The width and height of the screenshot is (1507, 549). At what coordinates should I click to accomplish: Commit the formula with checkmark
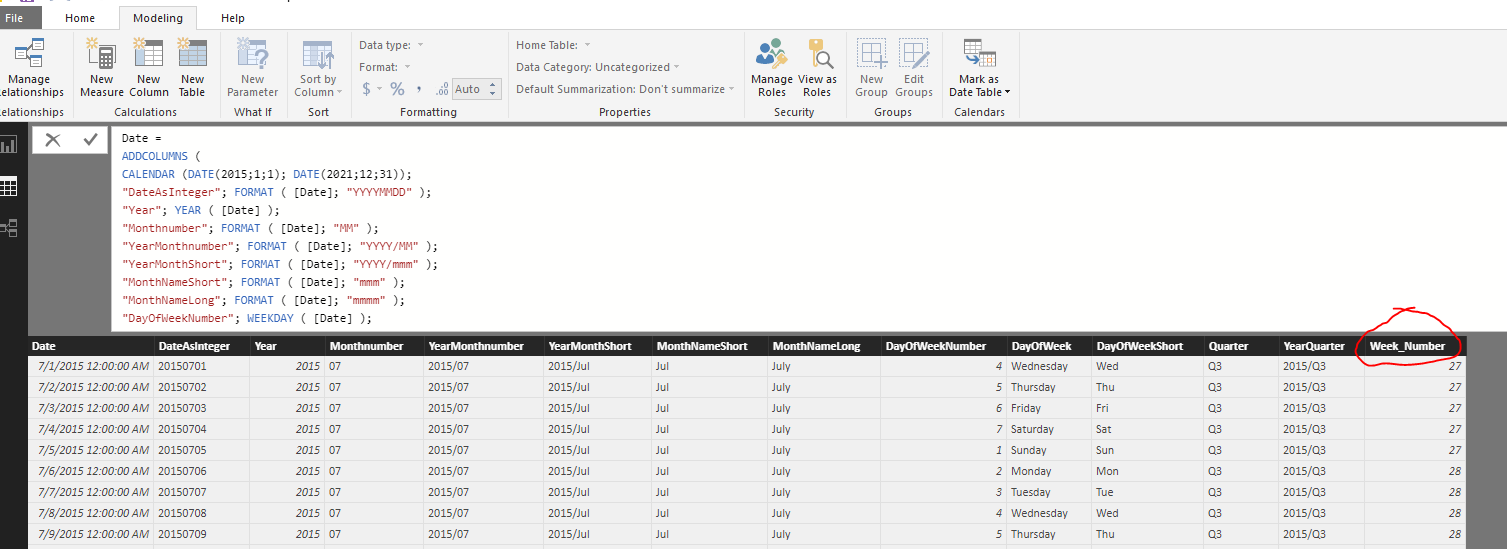point(90,140)
